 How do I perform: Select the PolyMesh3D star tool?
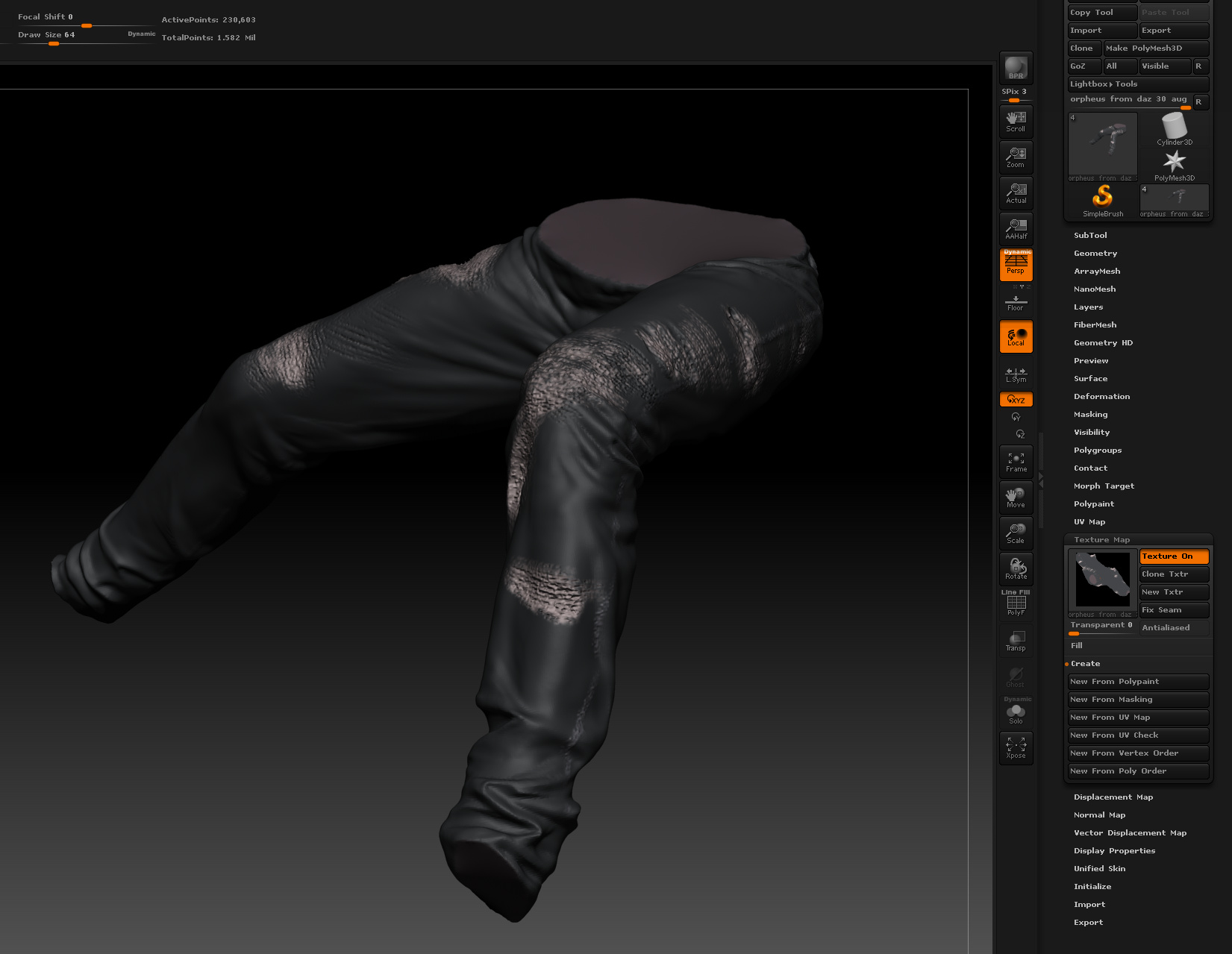coord(1175,165)
